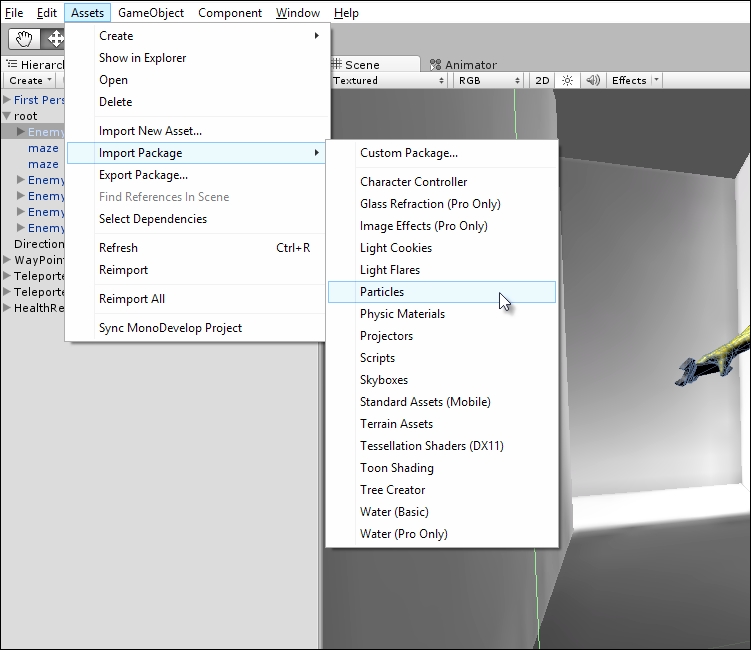Collapse the root object in Hierarchy
Viewport: 751px width, 650px height.
[7, 116]
